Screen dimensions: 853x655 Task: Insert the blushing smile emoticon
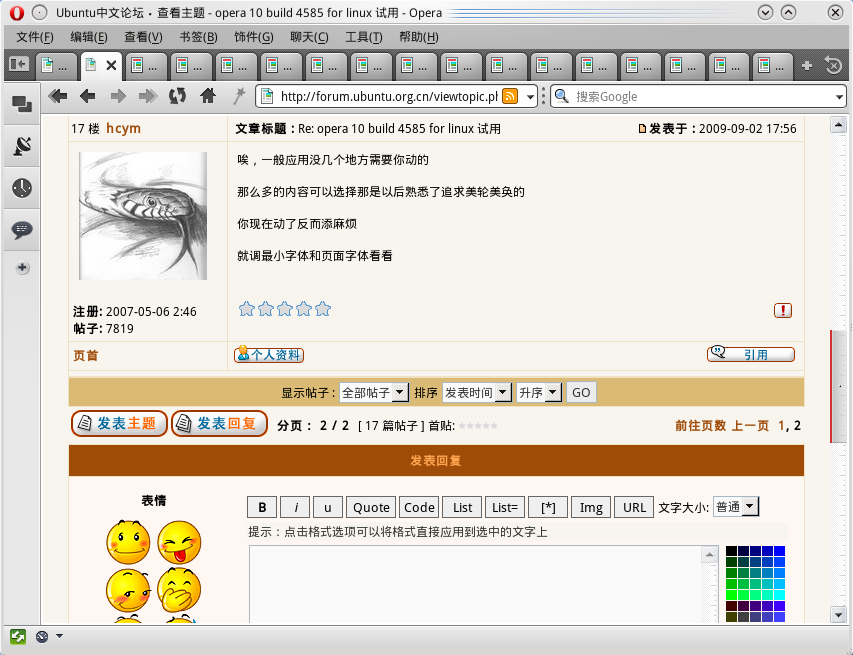pyautogui.click(x=128, y=542)
